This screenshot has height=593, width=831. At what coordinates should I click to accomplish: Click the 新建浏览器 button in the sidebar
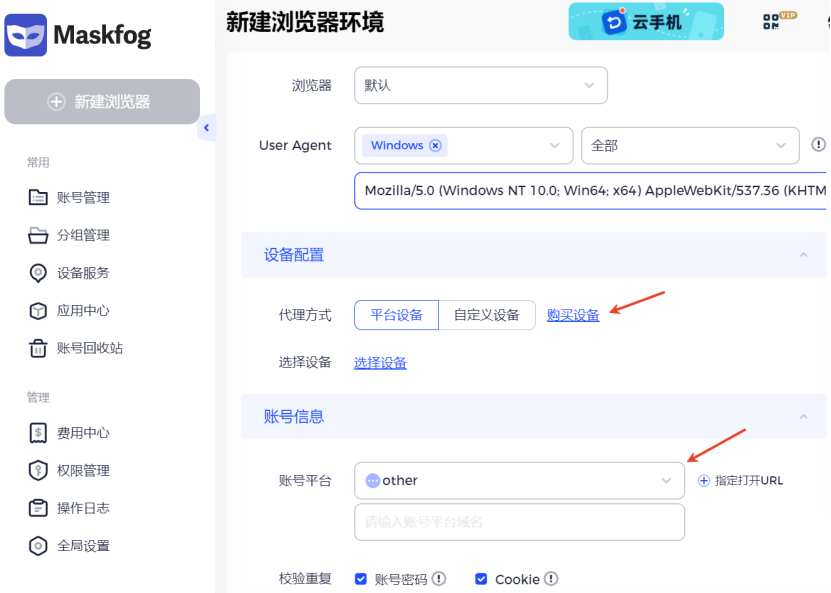(x=102, y=102)
